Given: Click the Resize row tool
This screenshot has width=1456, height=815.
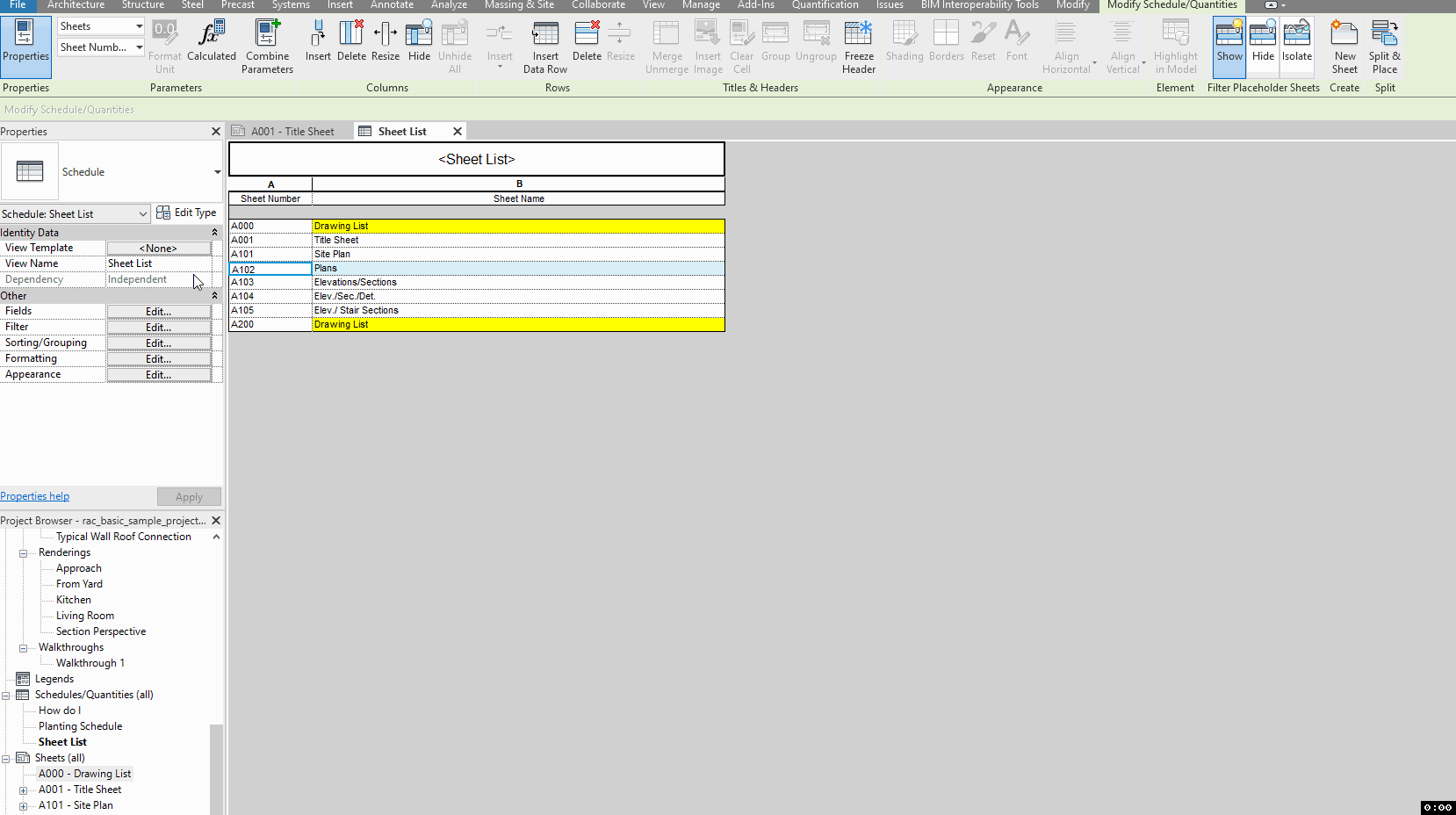Looking at the screenshot, I should 620,42.
